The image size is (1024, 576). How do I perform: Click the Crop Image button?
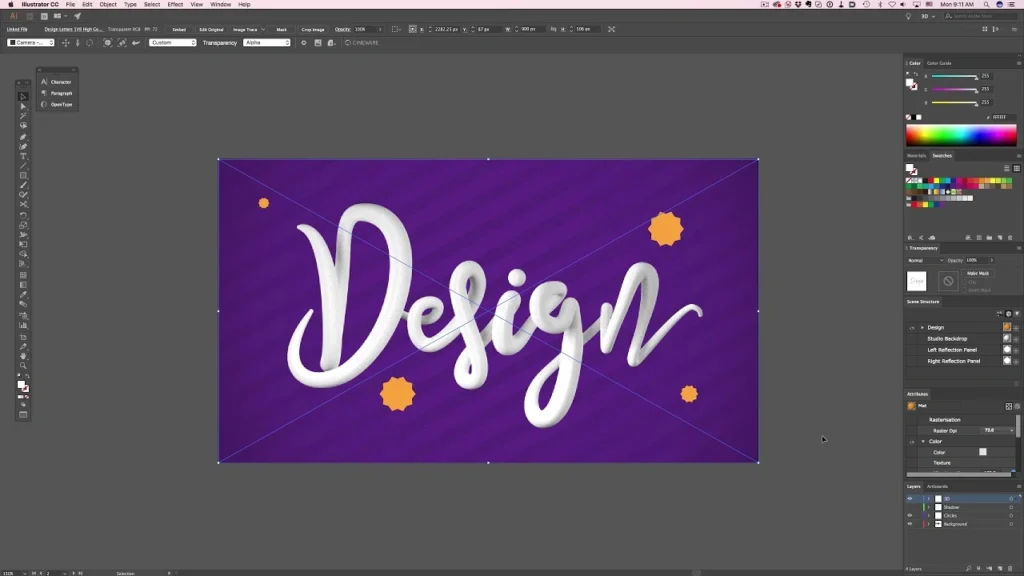(x=313, y=29)
